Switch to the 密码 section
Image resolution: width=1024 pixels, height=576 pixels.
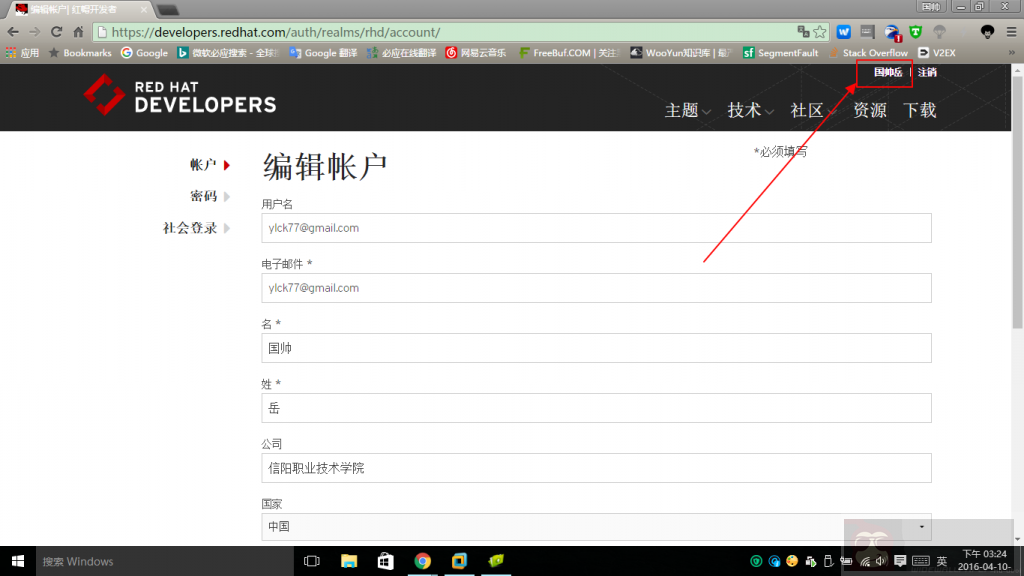tap(204, 196)
